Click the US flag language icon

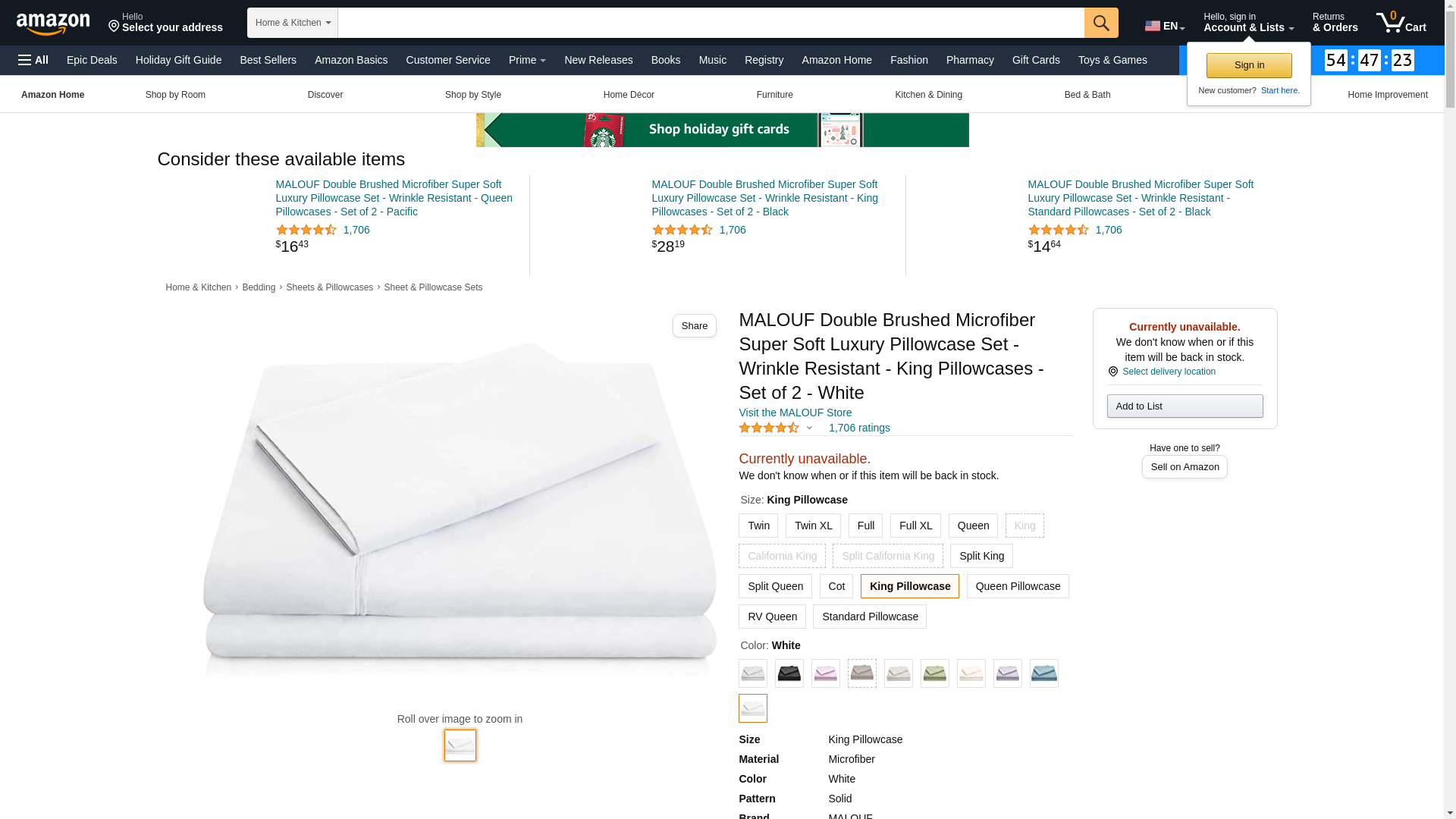(1153, 26)
